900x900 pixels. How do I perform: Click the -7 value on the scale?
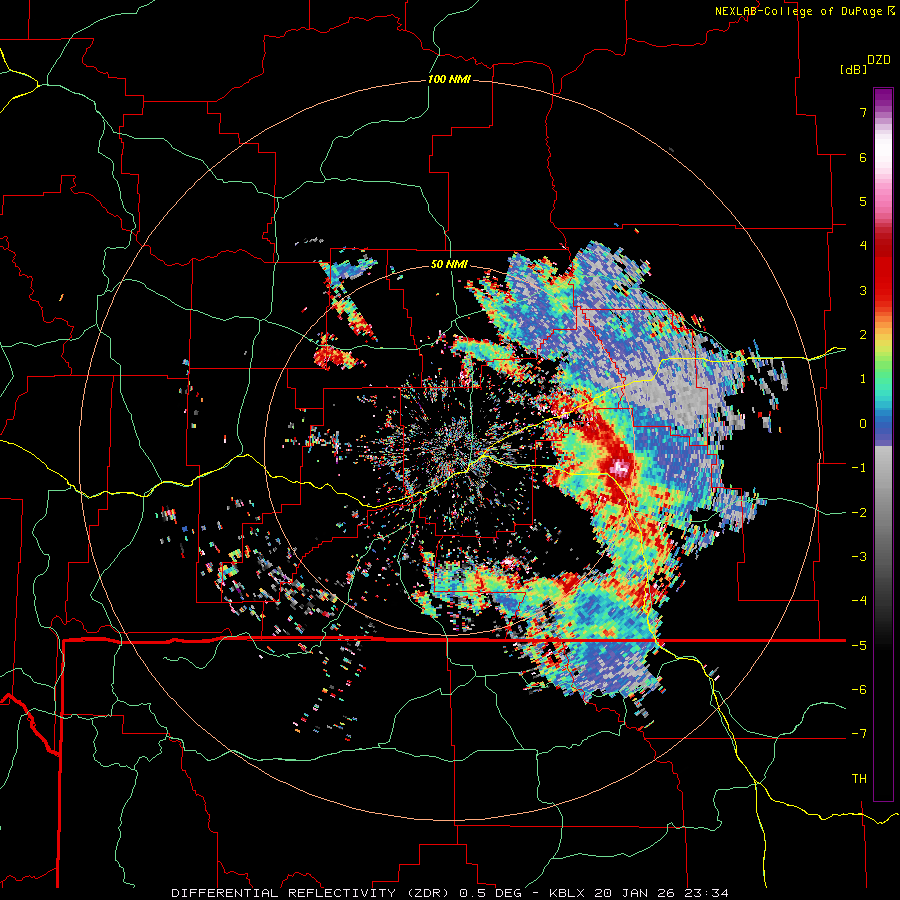[859, 734]
